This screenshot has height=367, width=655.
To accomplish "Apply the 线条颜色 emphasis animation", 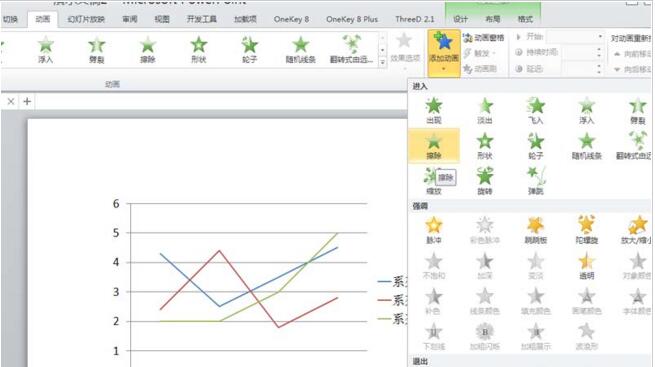I will (485, 301).
